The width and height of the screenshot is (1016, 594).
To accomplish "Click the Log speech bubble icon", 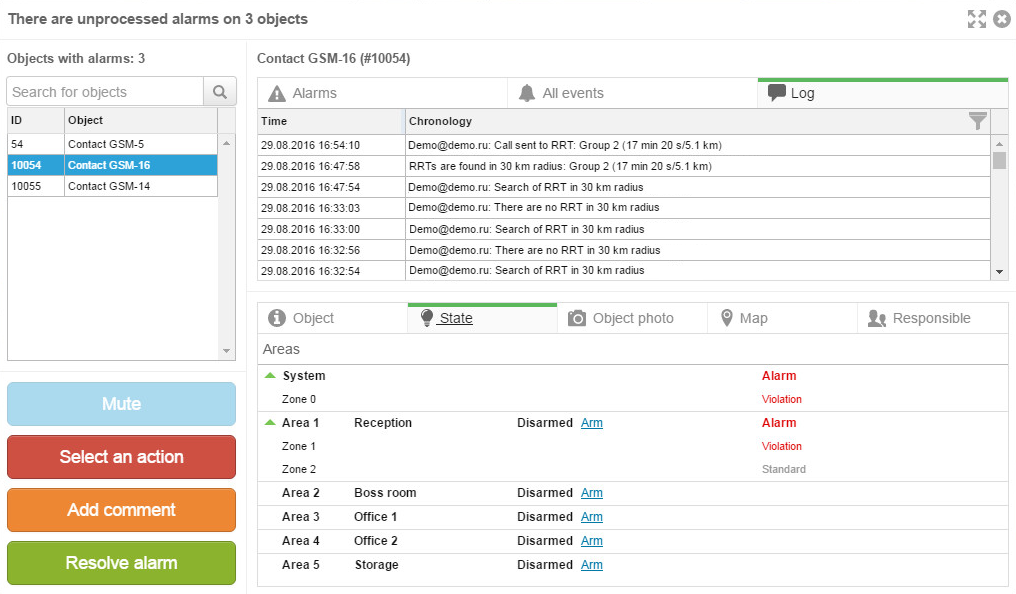I will click(x=776, y=93).
